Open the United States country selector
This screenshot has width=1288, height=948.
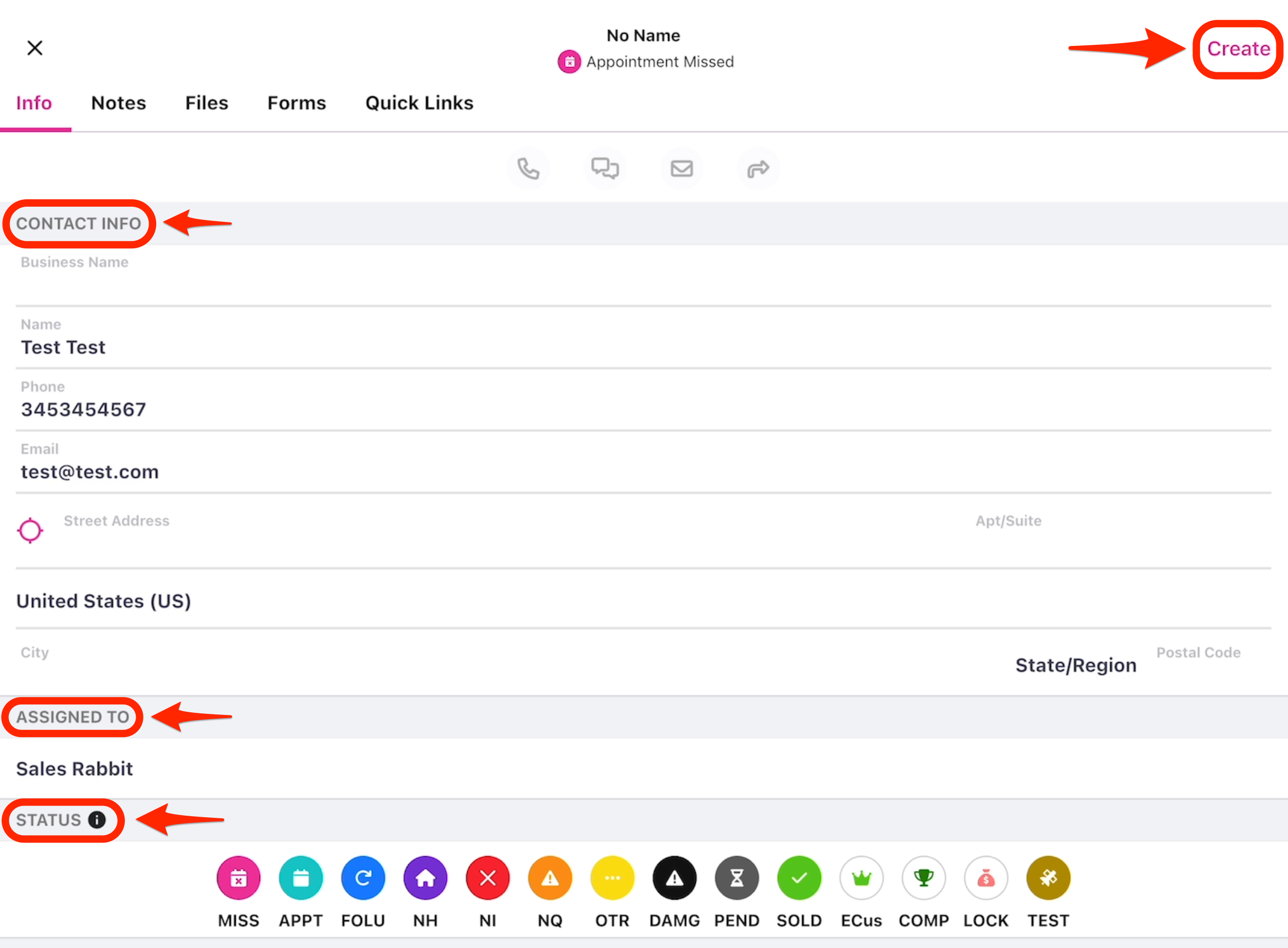(x=104, y=601)
